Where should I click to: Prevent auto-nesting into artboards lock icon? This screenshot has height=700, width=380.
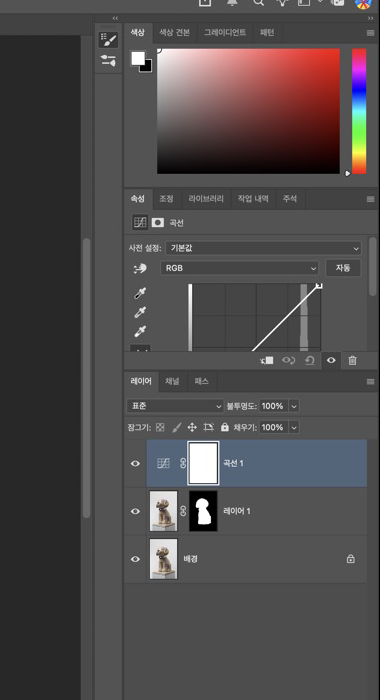pyautogui.click(x=209, y=427)
